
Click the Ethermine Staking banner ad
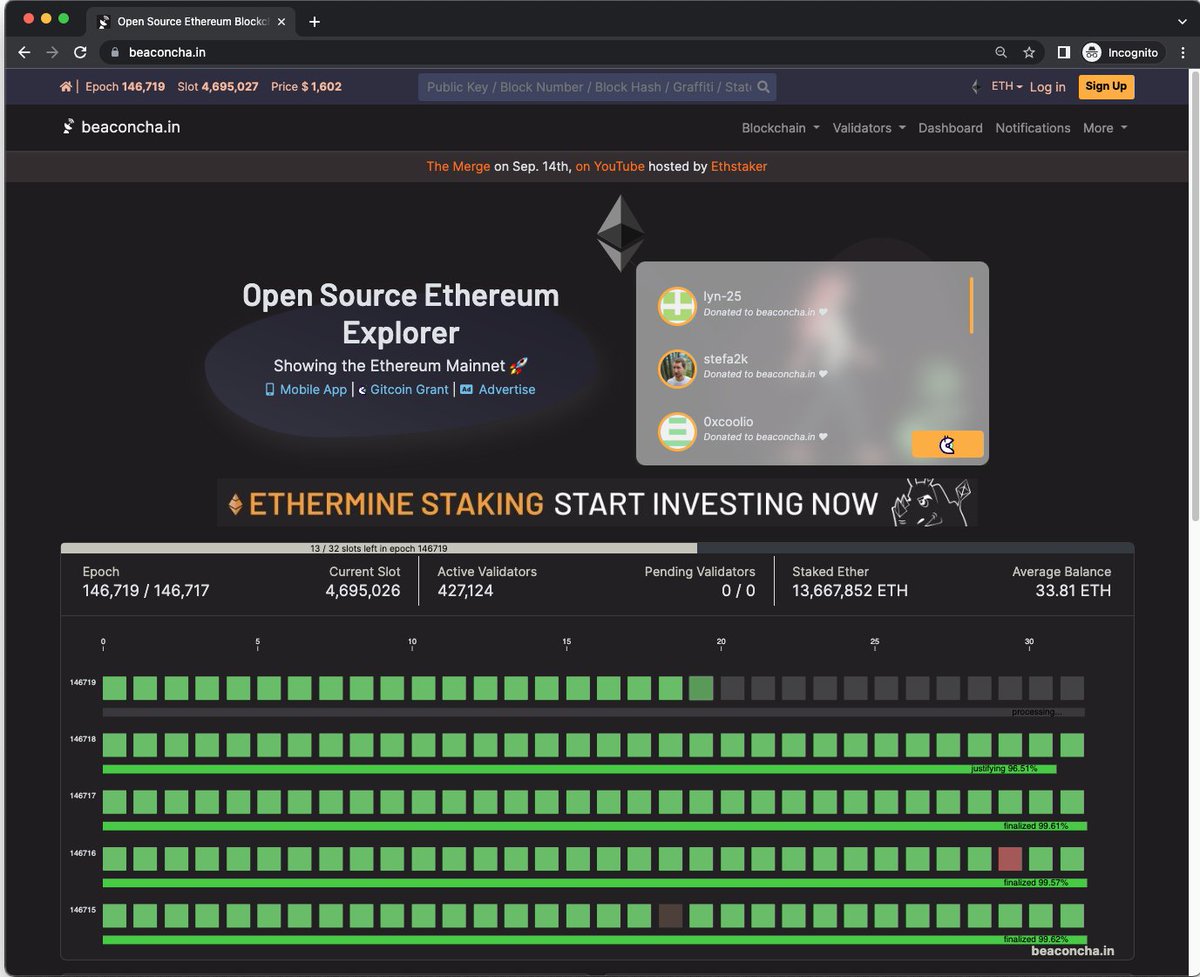pyautogui.click(x=597, y=503)
